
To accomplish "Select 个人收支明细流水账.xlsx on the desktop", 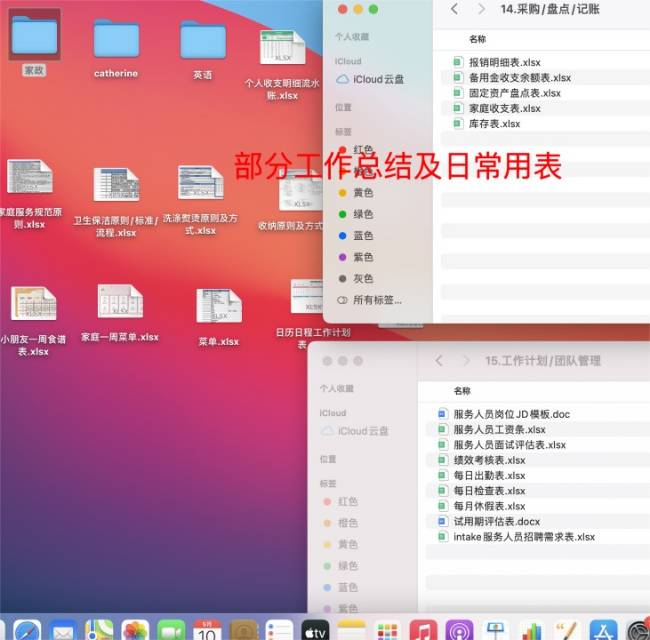I will point(282,48).
